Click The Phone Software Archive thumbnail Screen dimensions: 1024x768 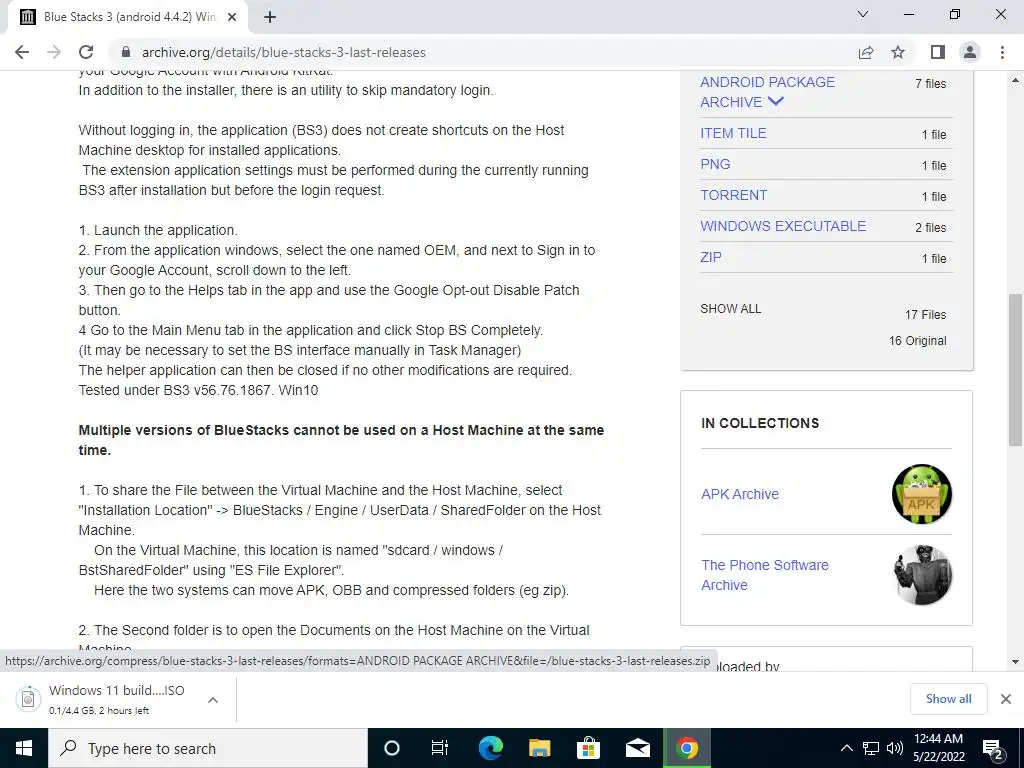(921, 575)
